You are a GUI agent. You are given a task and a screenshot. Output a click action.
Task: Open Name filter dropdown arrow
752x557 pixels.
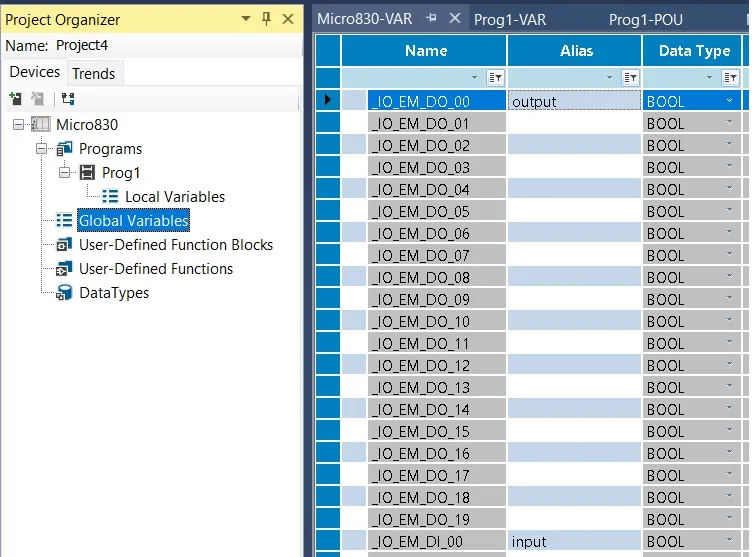(x=474, y=78)
